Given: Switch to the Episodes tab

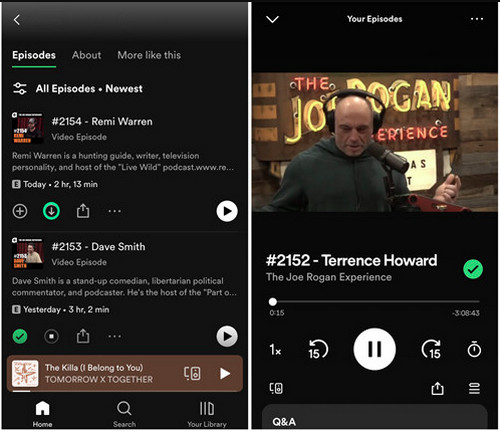Looking at the screenshot, I should click(x=34, y=55).
